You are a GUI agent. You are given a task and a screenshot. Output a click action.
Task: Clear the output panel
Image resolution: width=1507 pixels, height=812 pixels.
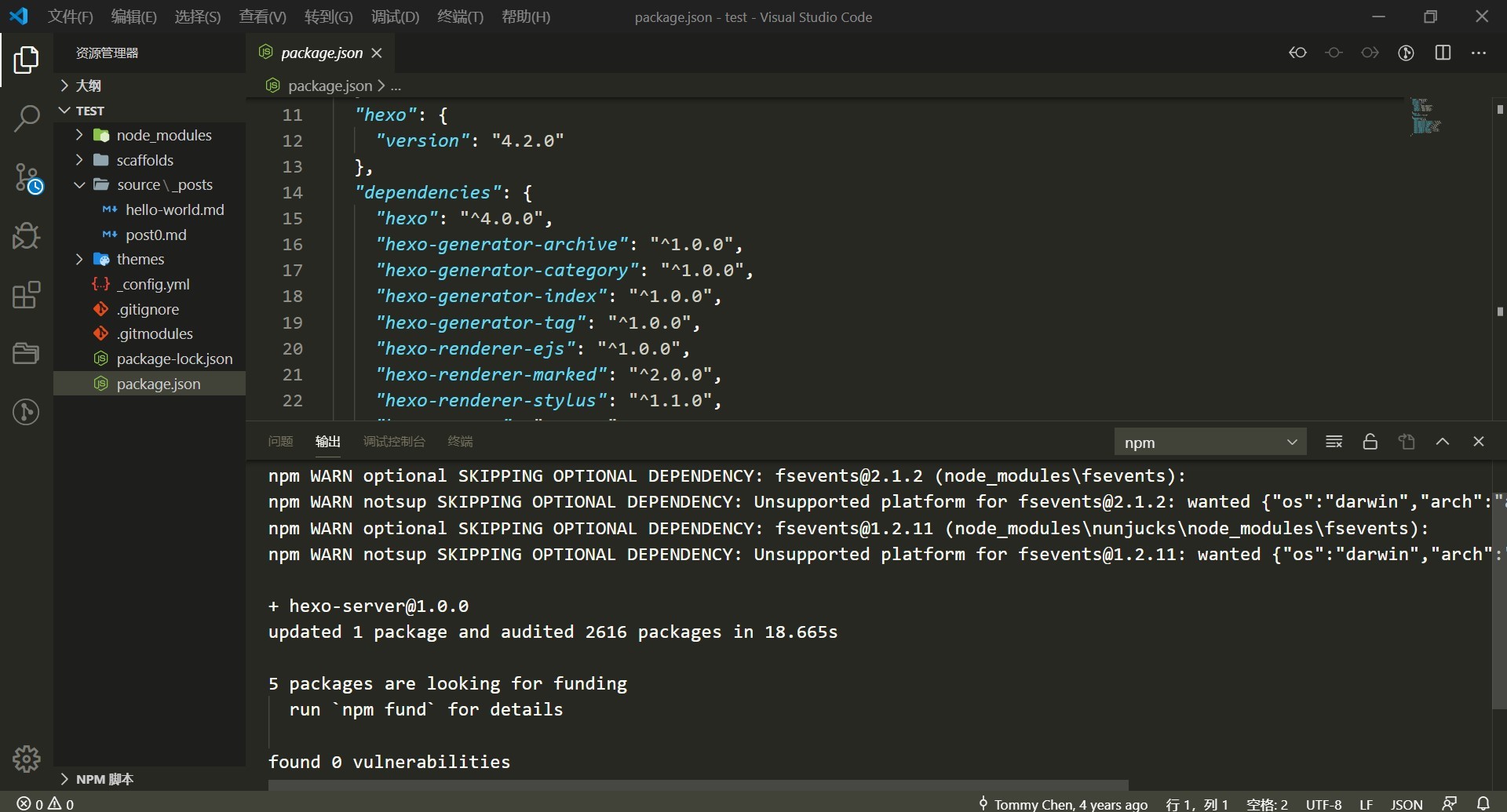(x=1334, y=442)
